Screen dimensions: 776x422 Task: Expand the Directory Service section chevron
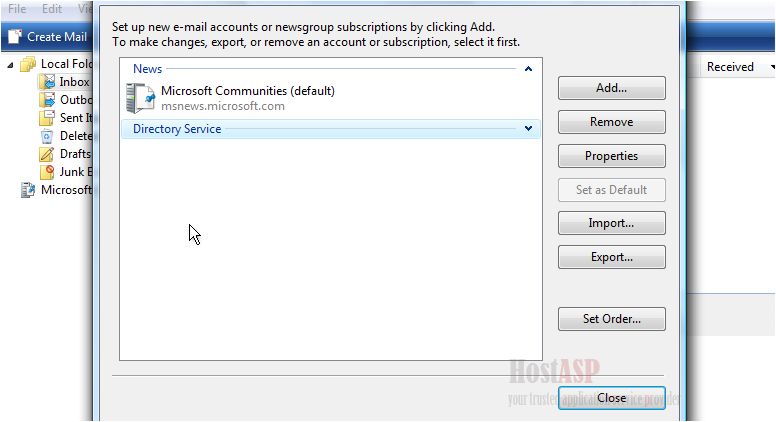click(x=528, y=129)
